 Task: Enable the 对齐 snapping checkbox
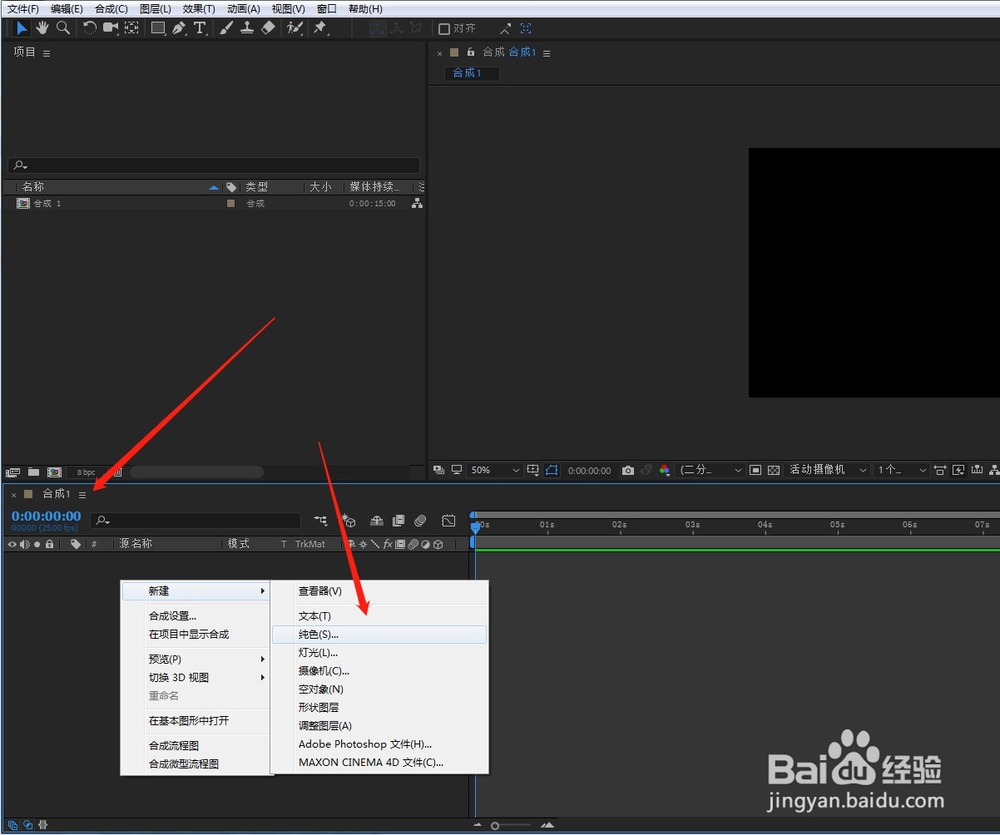[x=444, y=29]
